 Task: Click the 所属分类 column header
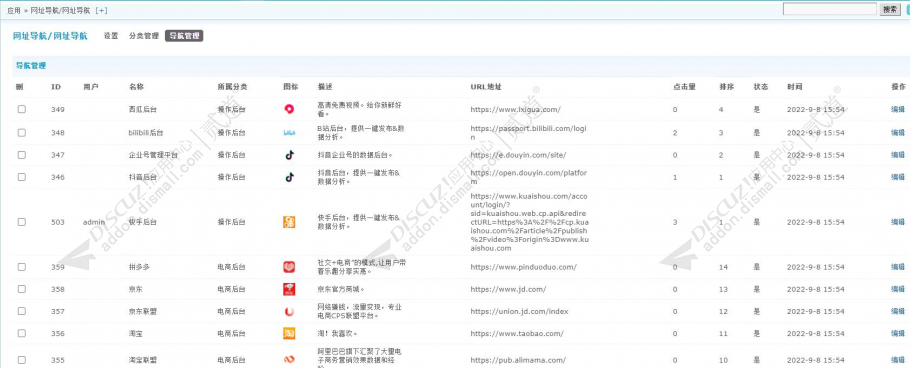[x=232, y=86]
